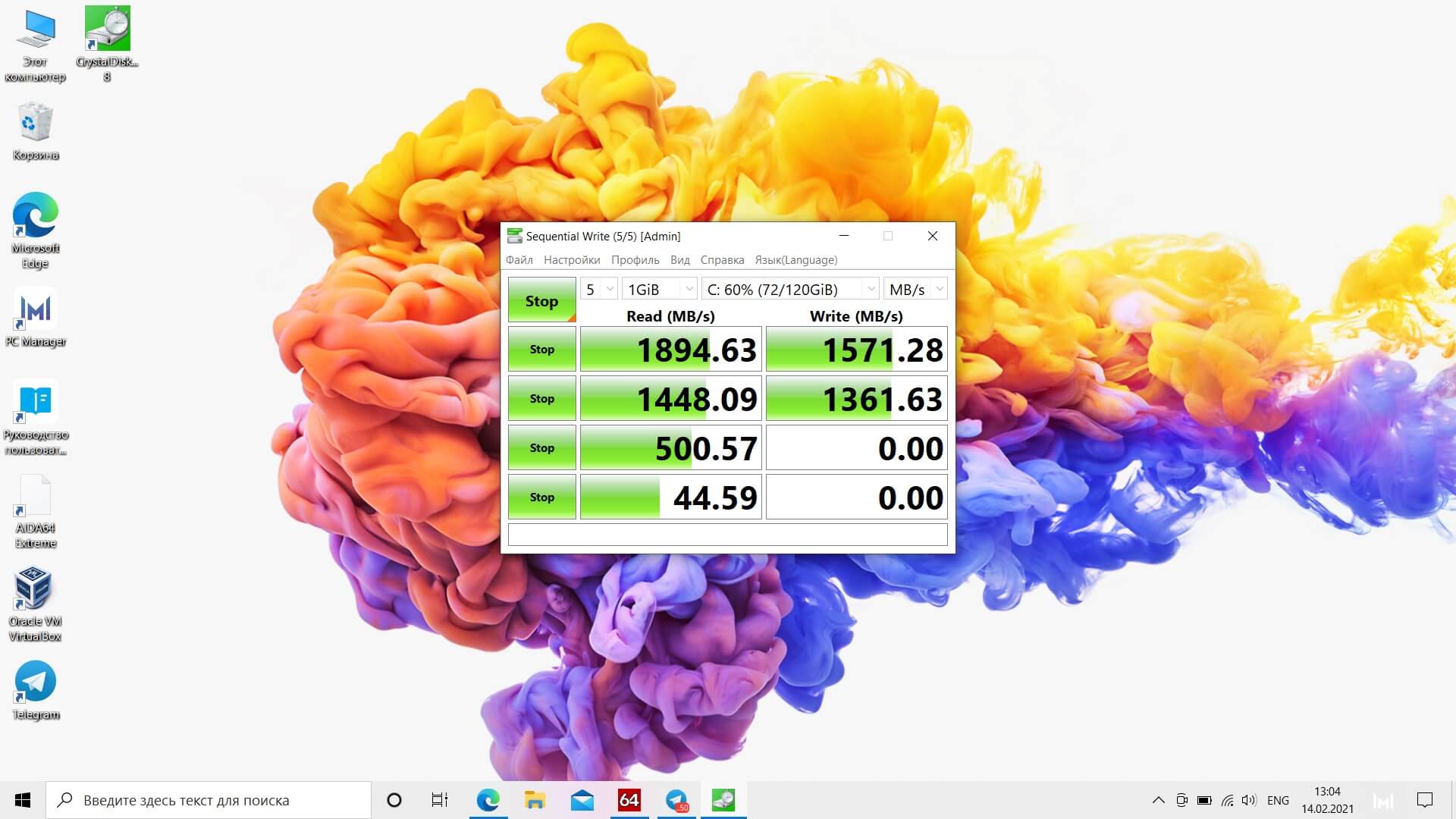
Task: Open MB/s unit dropdown
Action: point(915,289)
